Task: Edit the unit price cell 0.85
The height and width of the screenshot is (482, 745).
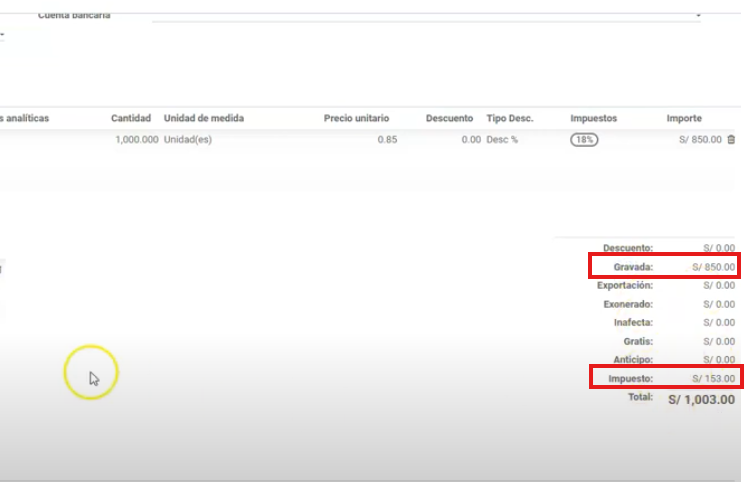Action: tap(387, 140)
